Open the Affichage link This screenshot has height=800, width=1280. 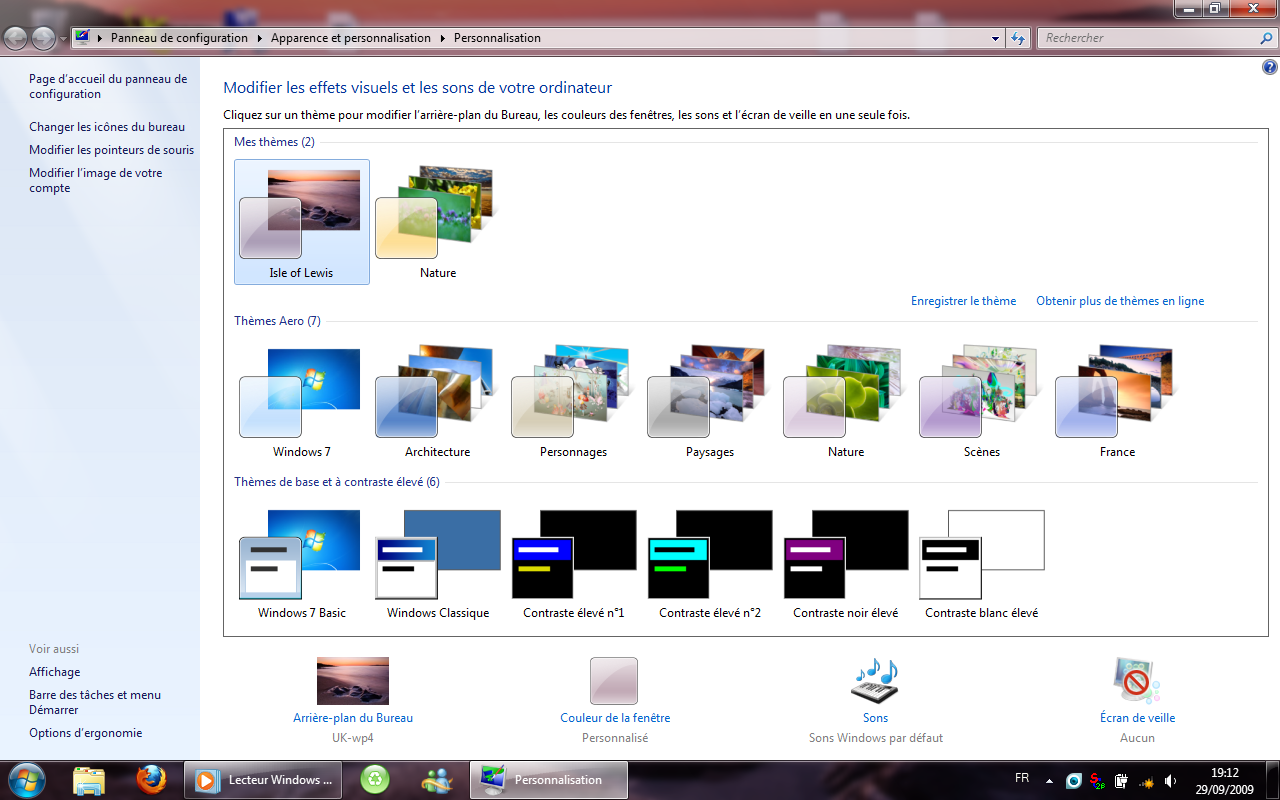click(55, 672)
